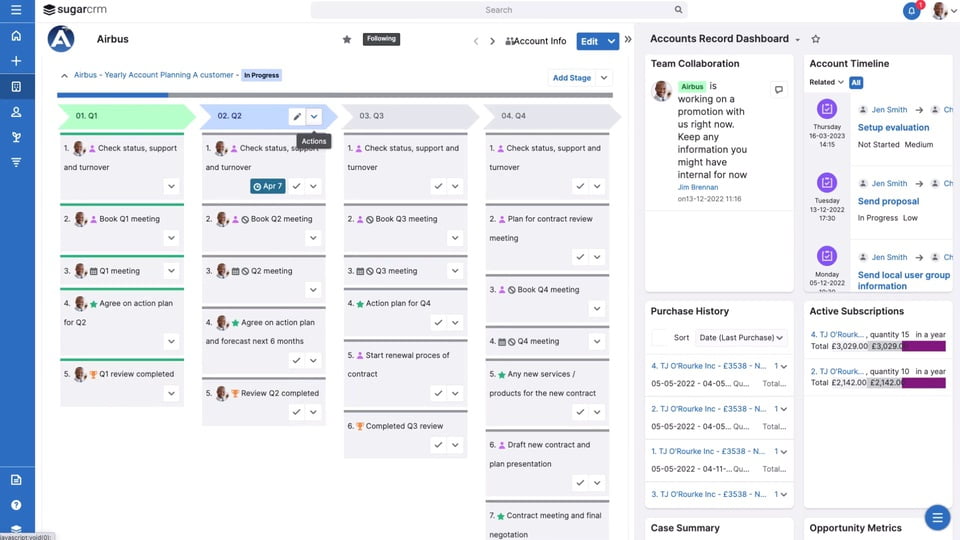The image size is (960, 540).
Task: Click the search magnifier icon
Action: pos(678,10)
